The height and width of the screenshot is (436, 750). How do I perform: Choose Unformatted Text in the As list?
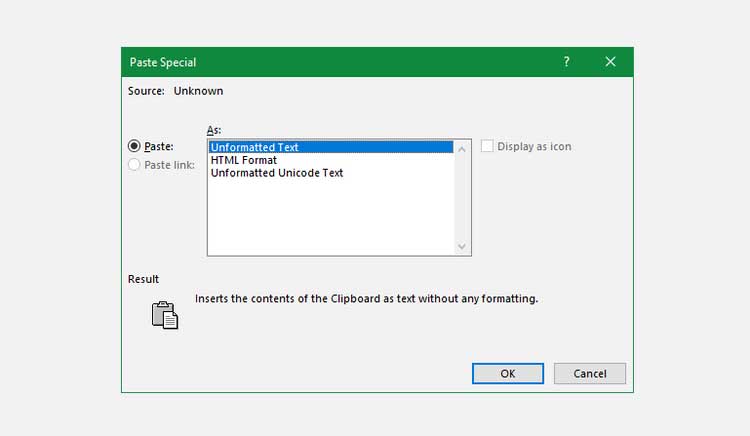tap(255, 147)
